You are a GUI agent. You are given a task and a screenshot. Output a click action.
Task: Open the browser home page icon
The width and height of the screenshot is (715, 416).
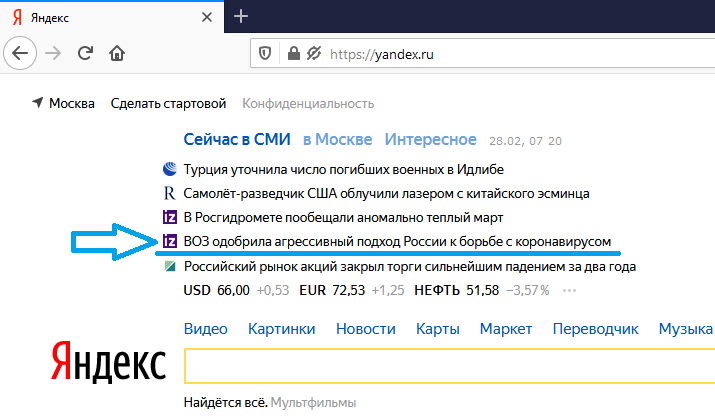(117, 53)
